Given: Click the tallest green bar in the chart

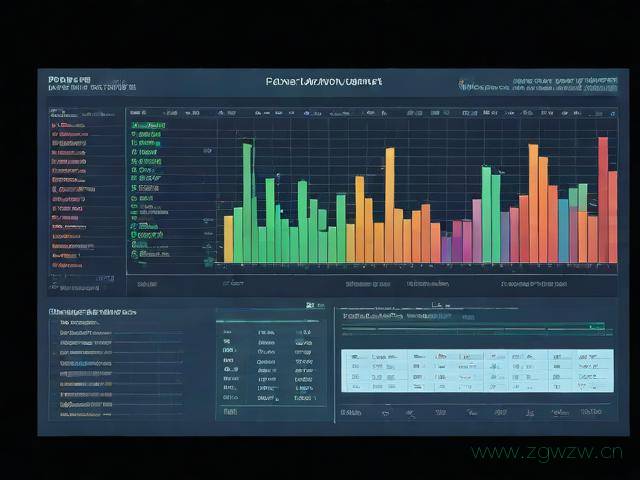Looking at the screenshot, I should (x=247, y=202).
